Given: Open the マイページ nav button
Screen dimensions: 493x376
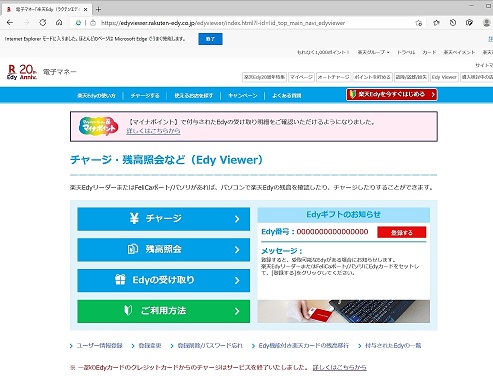Looking at the screenshot, I should (301, 77).
